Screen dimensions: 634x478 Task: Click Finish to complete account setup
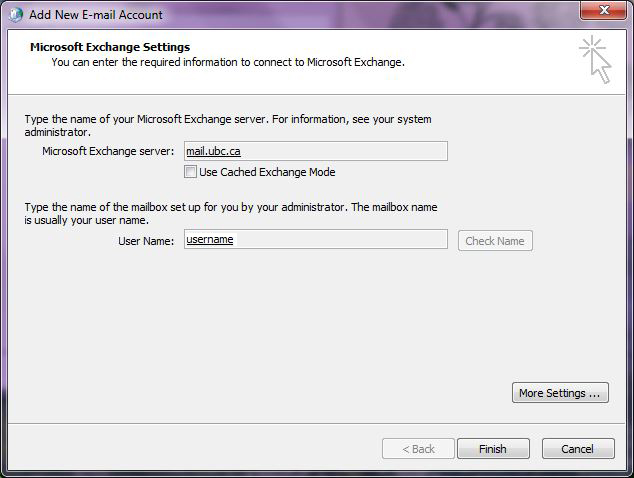[493, 449]
